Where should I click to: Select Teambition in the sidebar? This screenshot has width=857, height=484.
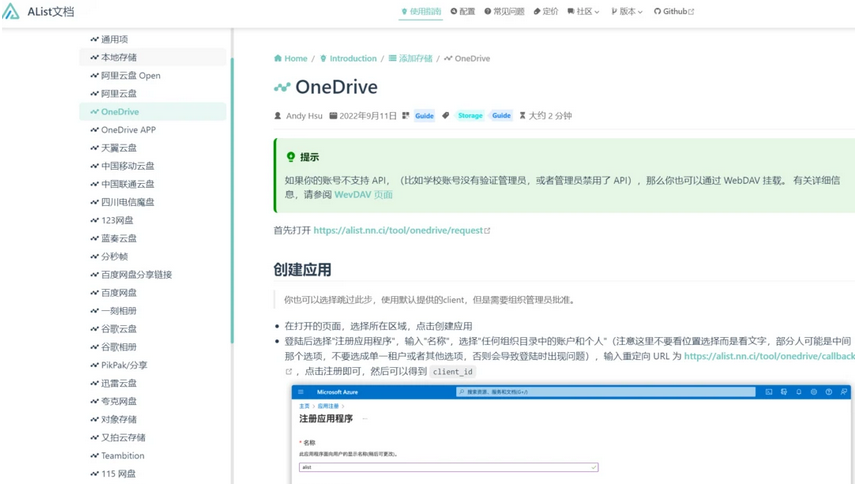(x=152, y=455)
